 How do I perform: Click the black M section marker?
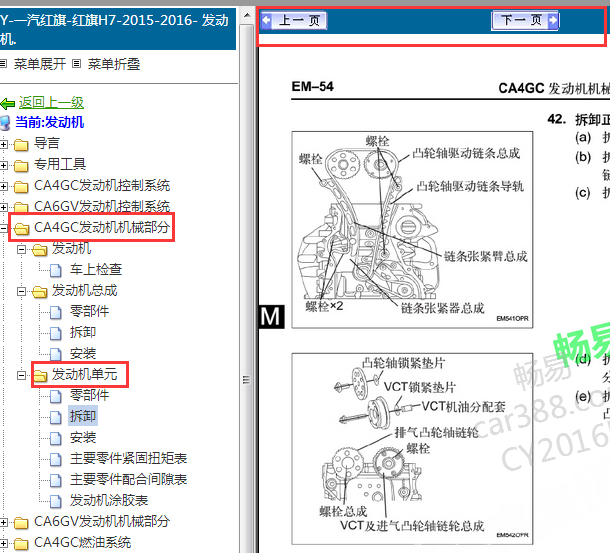[x=271, y=316]
